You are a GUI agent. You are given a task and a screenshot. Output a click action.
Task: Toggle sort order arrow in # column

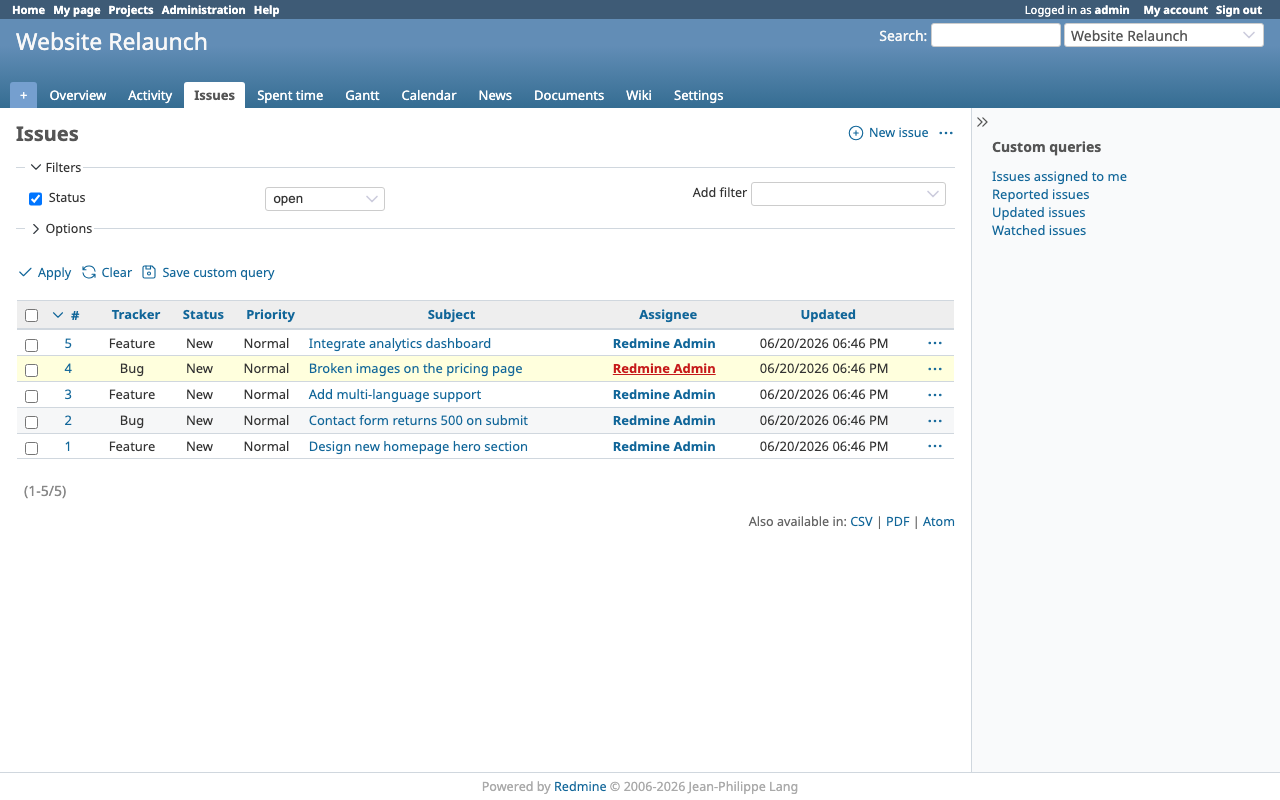(58, 315)
